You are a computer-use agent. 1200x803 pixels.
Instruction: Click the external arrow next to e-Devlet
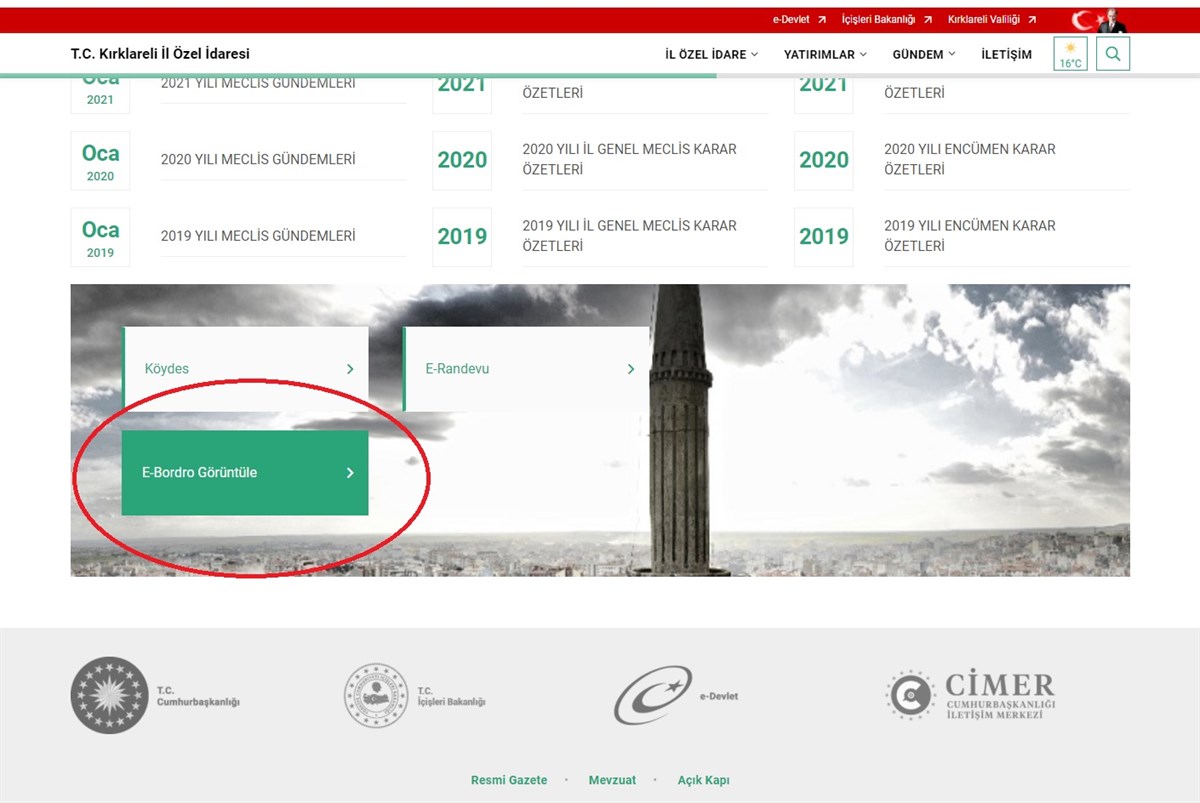coord(822,20)
